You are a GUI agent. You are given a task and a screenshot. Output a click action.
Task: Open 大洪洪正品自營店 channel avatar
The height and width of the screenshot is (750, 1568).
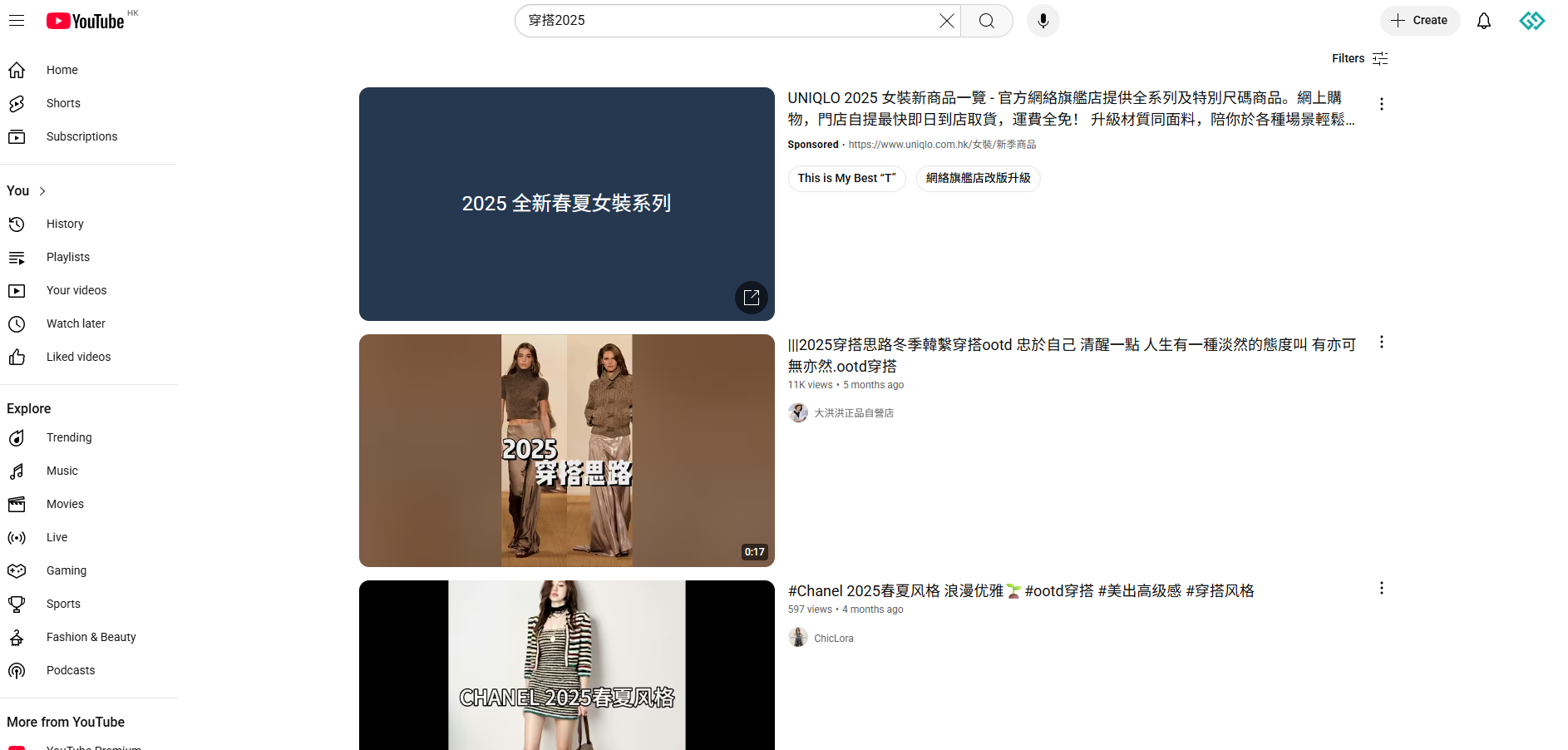click(798, 412)
